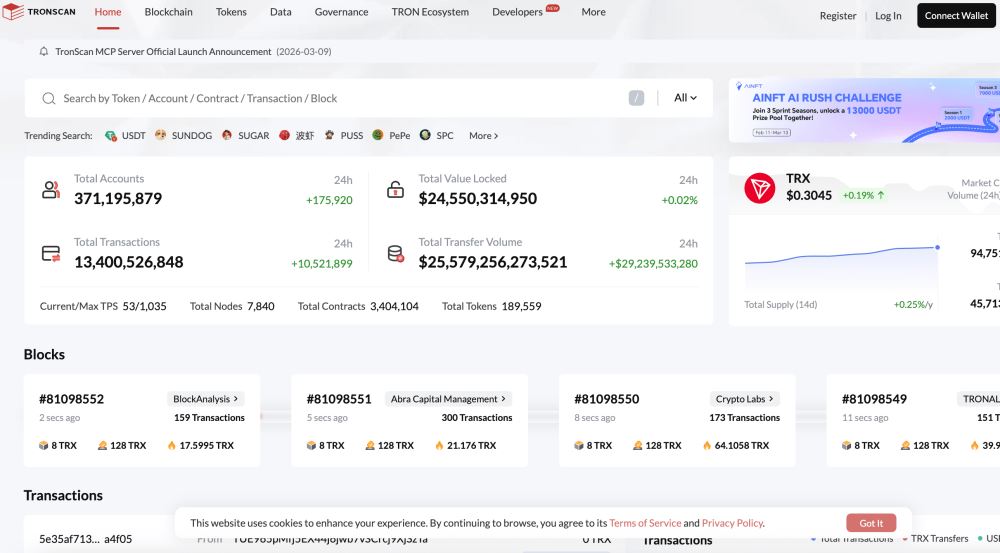The image size is (1000, 553).
Task: Click block reward icon for block #81098550
Action: tap(578, 445)
